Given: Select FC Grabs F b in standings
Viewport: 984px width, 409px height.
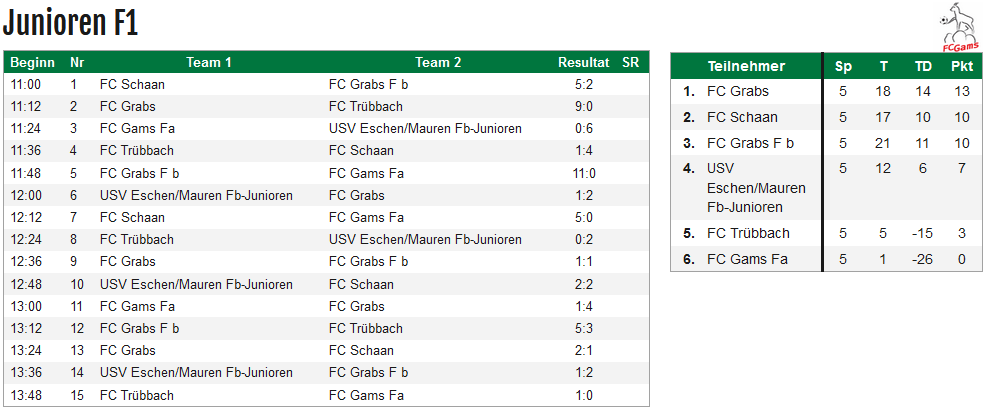Looking at the screenshot, I should [751, 143].
